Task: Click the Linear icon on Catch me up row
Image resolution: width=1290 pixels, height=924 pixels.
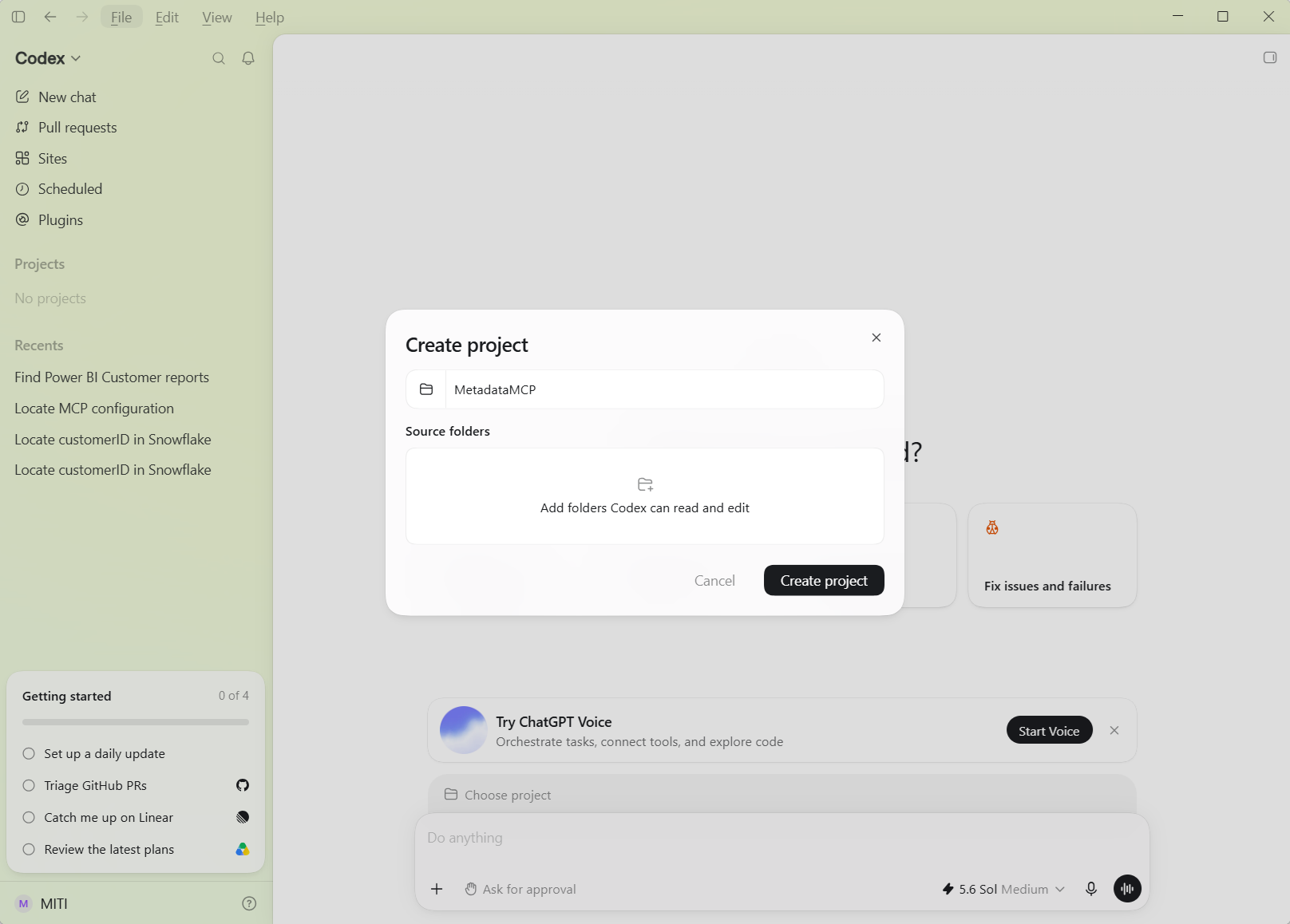Action: click(x=243, y=817)
